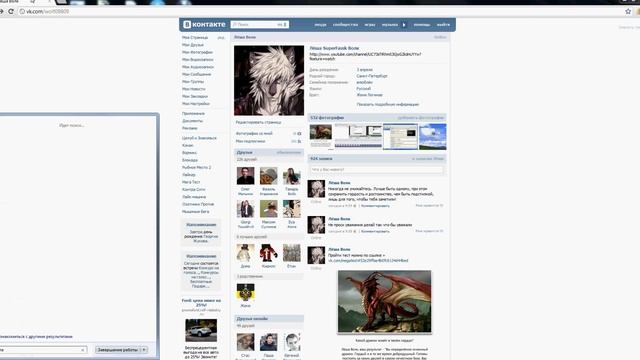Click the header music play button

[404, 24]
